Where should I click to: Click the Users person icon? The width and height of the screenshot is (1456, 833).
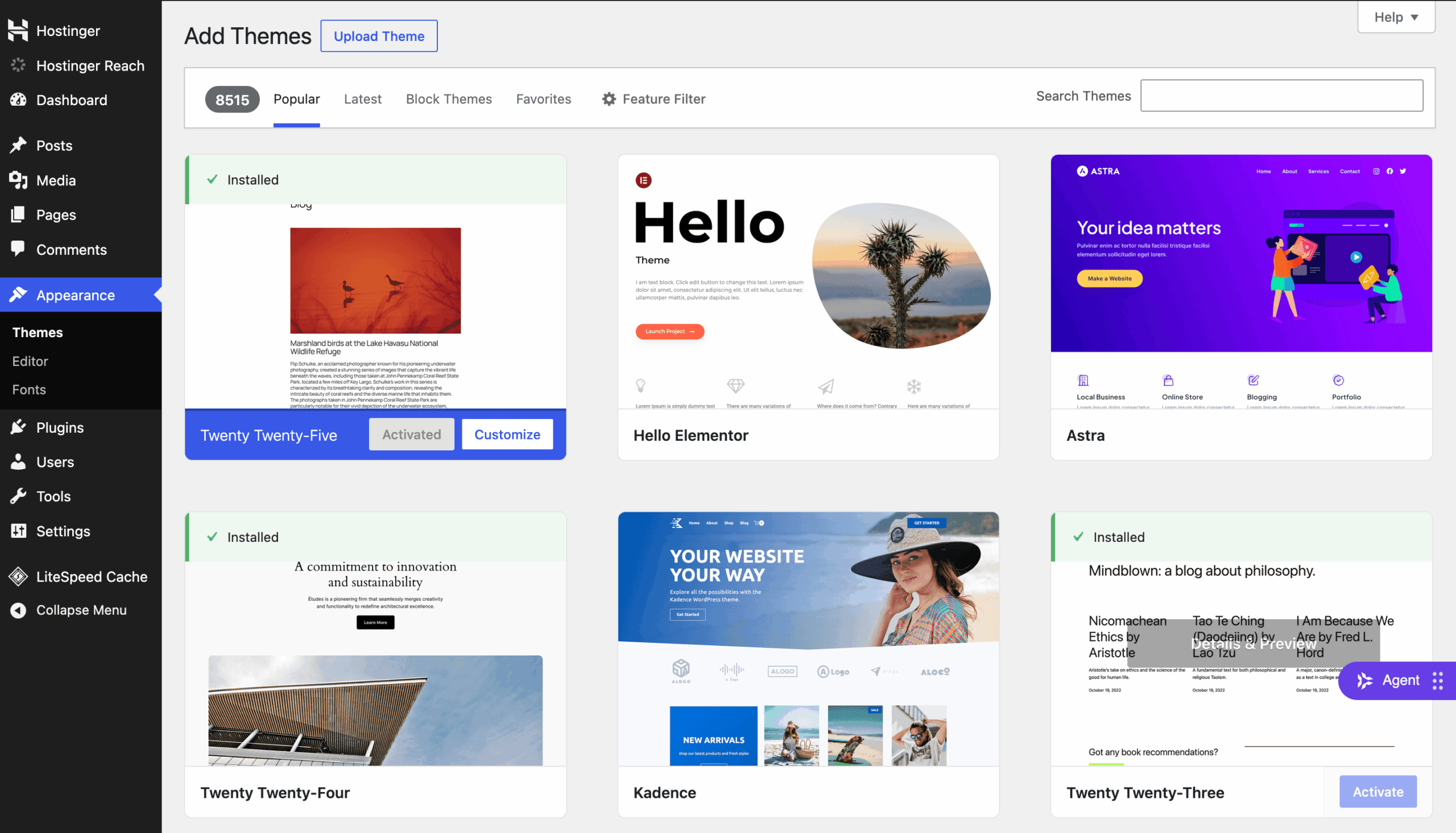18,461
